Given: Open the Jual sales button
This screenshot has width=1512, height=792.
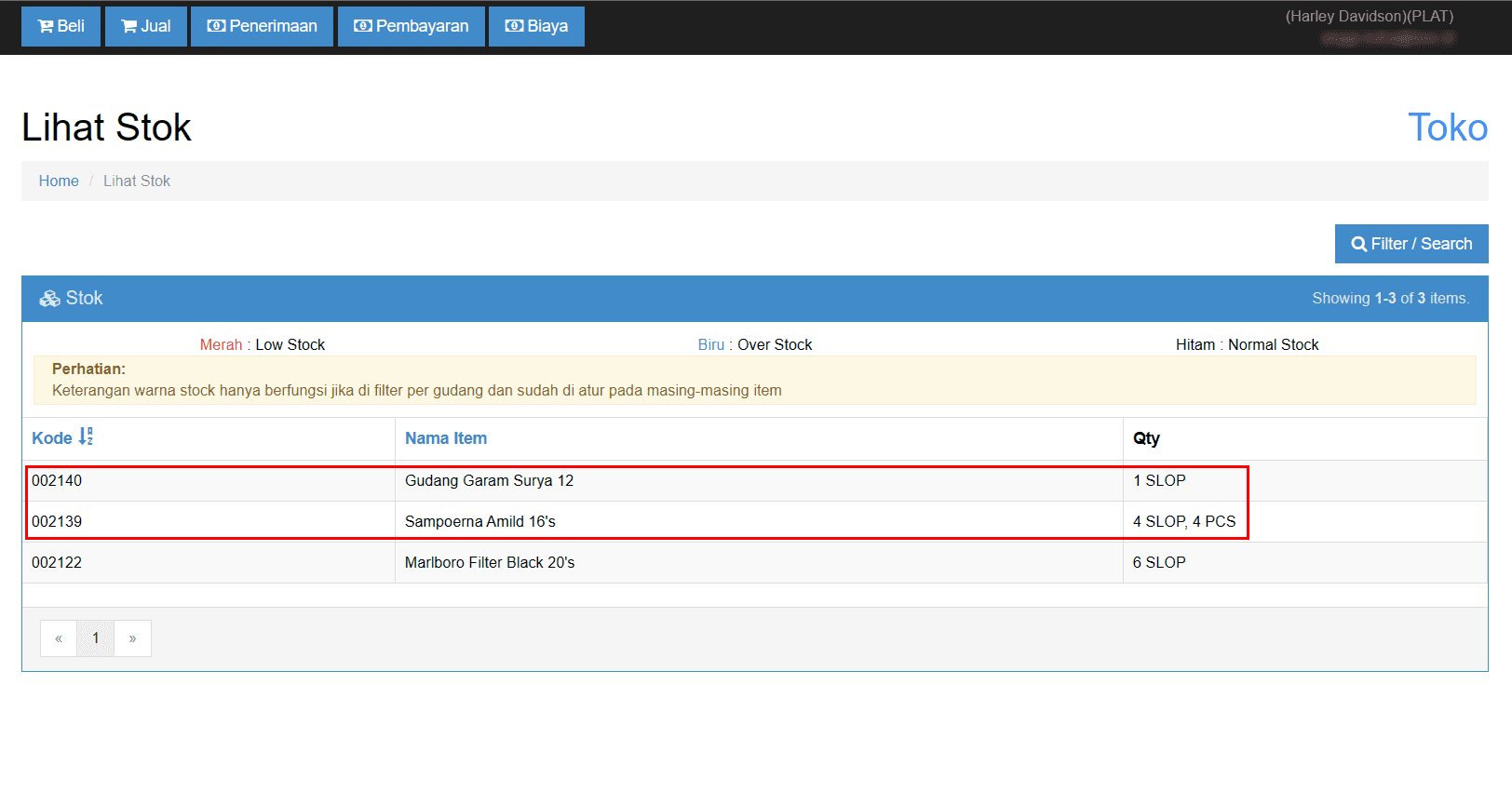Looking at the screenshot, I should [146, 26].
